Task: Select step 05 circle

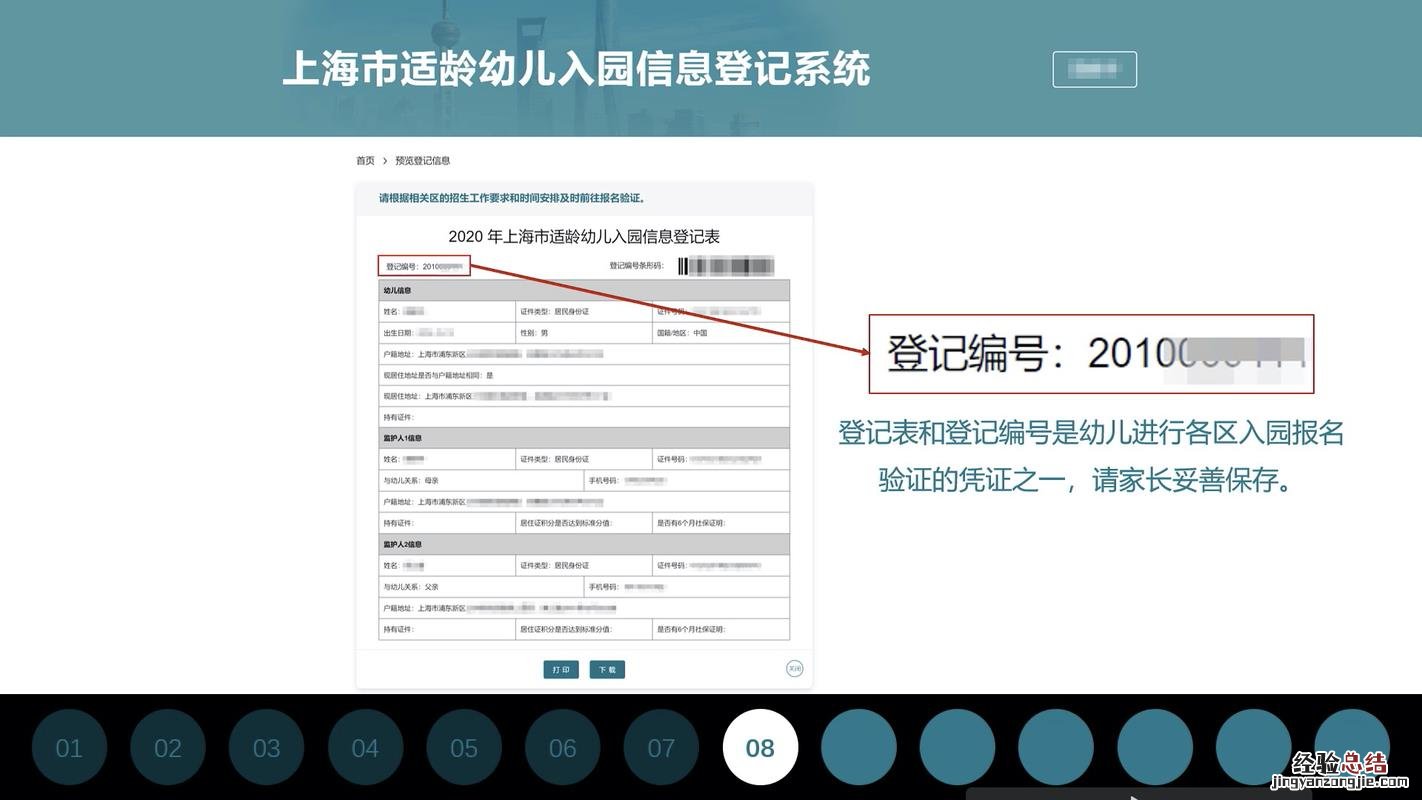Action: point(464,748)
